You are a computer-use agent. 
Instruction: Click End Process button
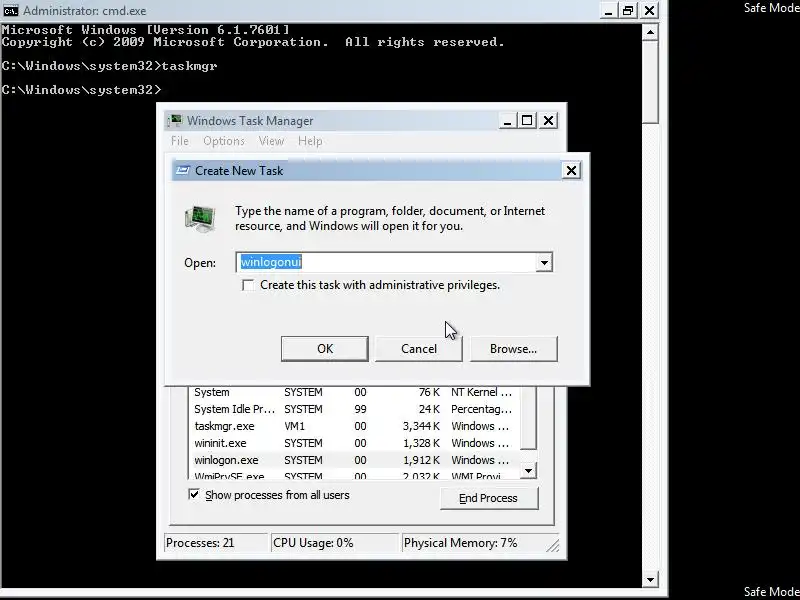[489, 498]
